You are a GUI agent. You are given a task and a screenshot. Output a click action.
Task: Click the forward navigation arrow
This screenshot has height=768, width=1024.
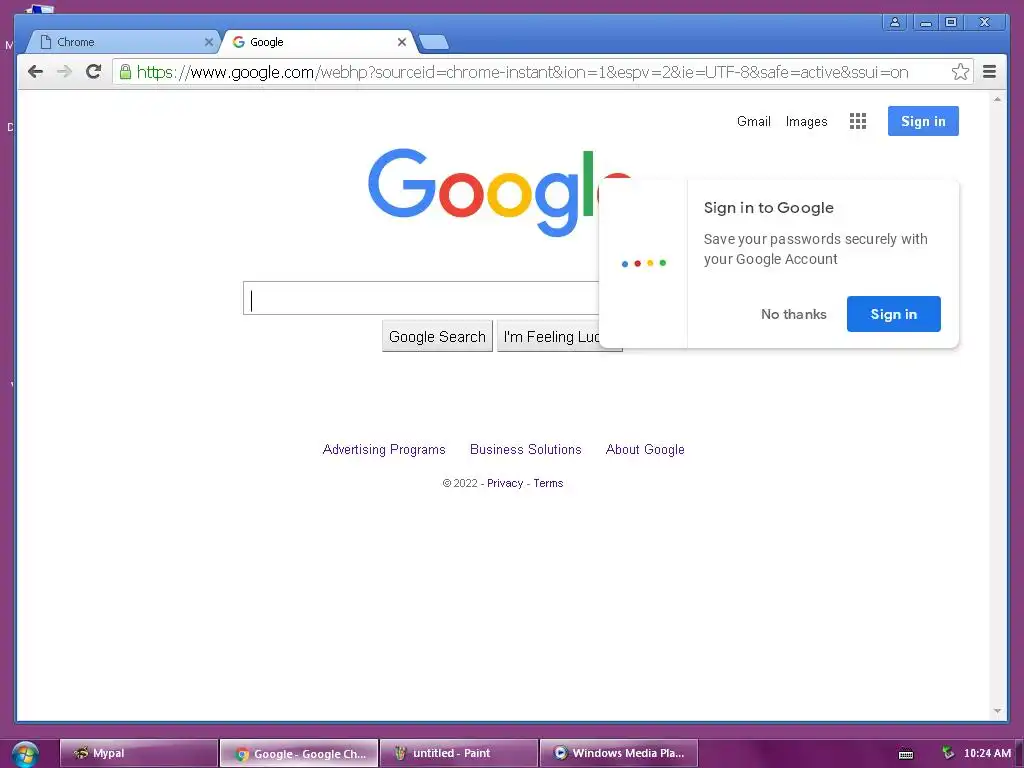(64, 72)
